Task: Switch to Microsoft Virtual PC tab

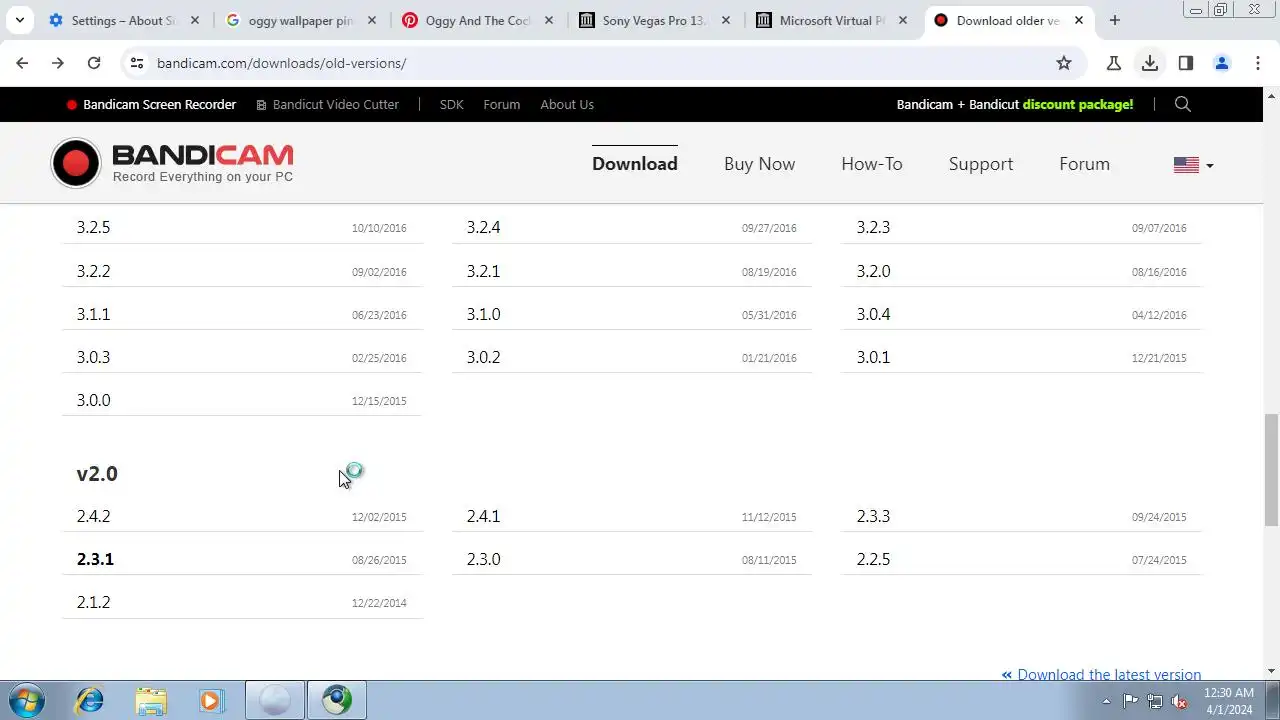Action: point(832,20)
